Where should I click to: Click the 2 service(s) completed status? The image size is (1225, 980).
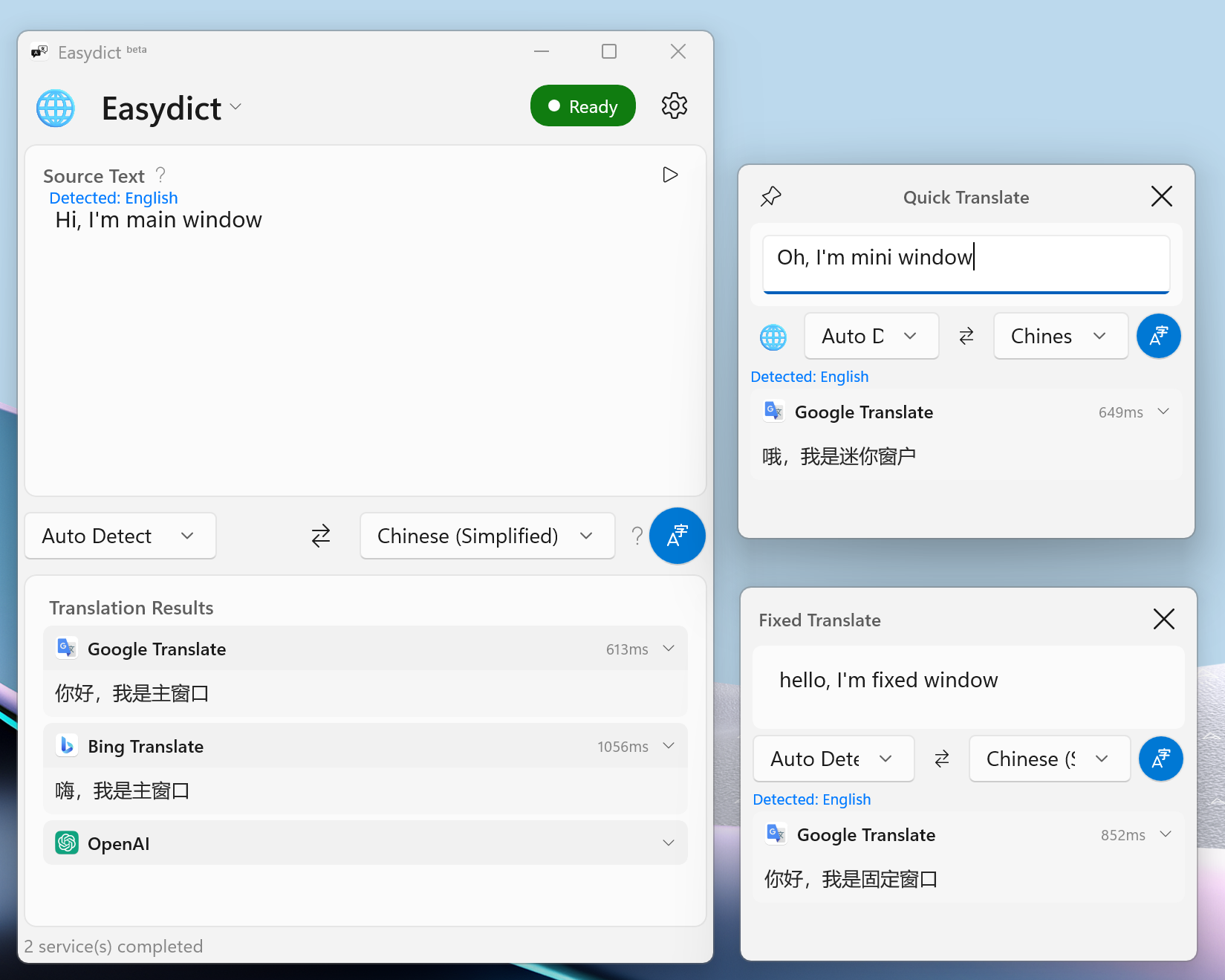coord(114,947)
